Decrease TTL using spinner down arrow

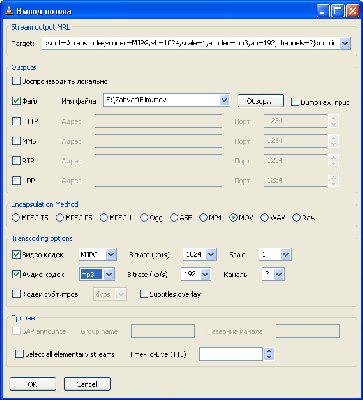tap(269, 357)
